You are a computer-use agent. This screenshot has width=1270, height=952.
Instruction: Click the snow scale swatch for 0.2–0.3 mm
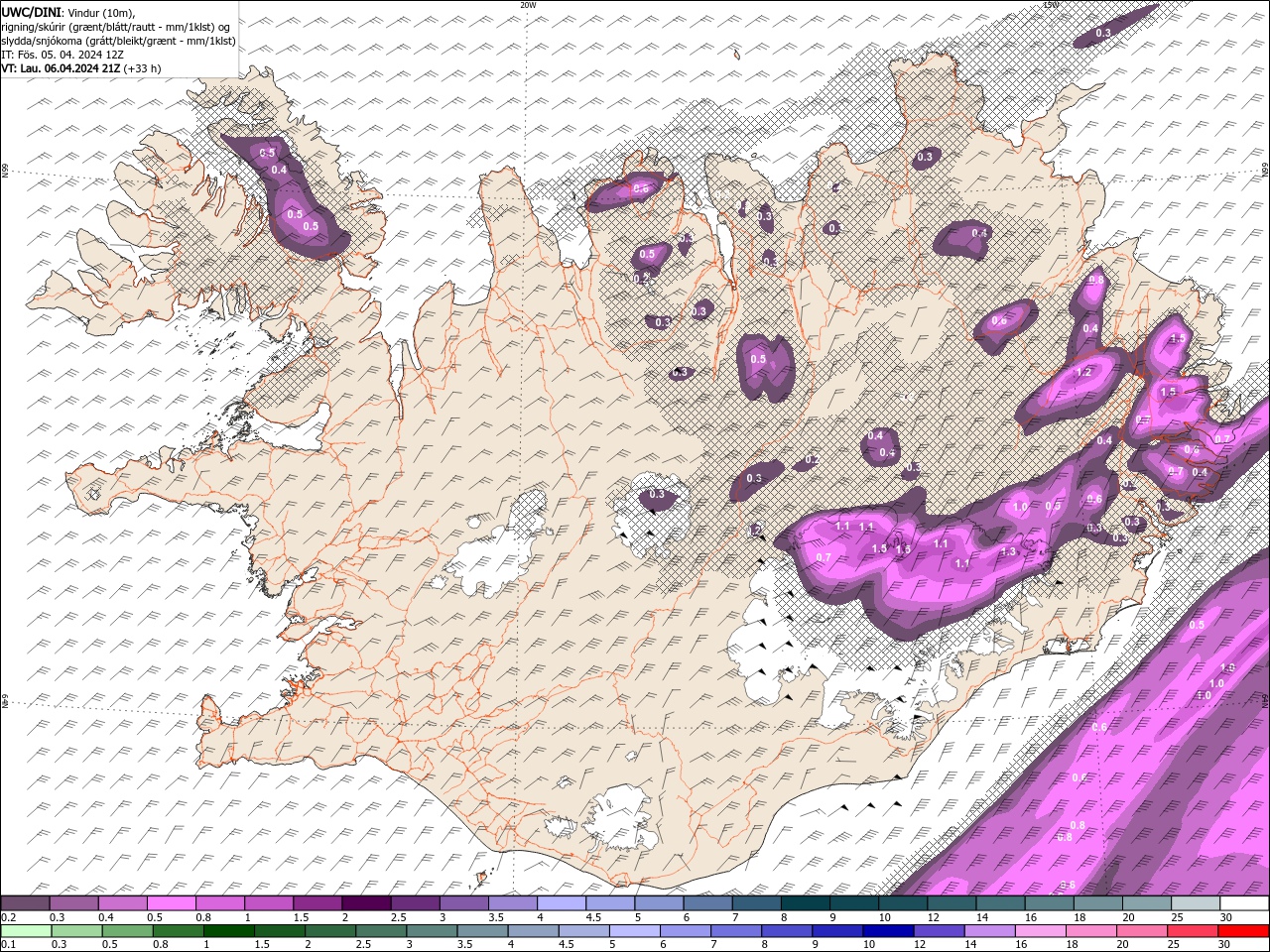(25, 903)
